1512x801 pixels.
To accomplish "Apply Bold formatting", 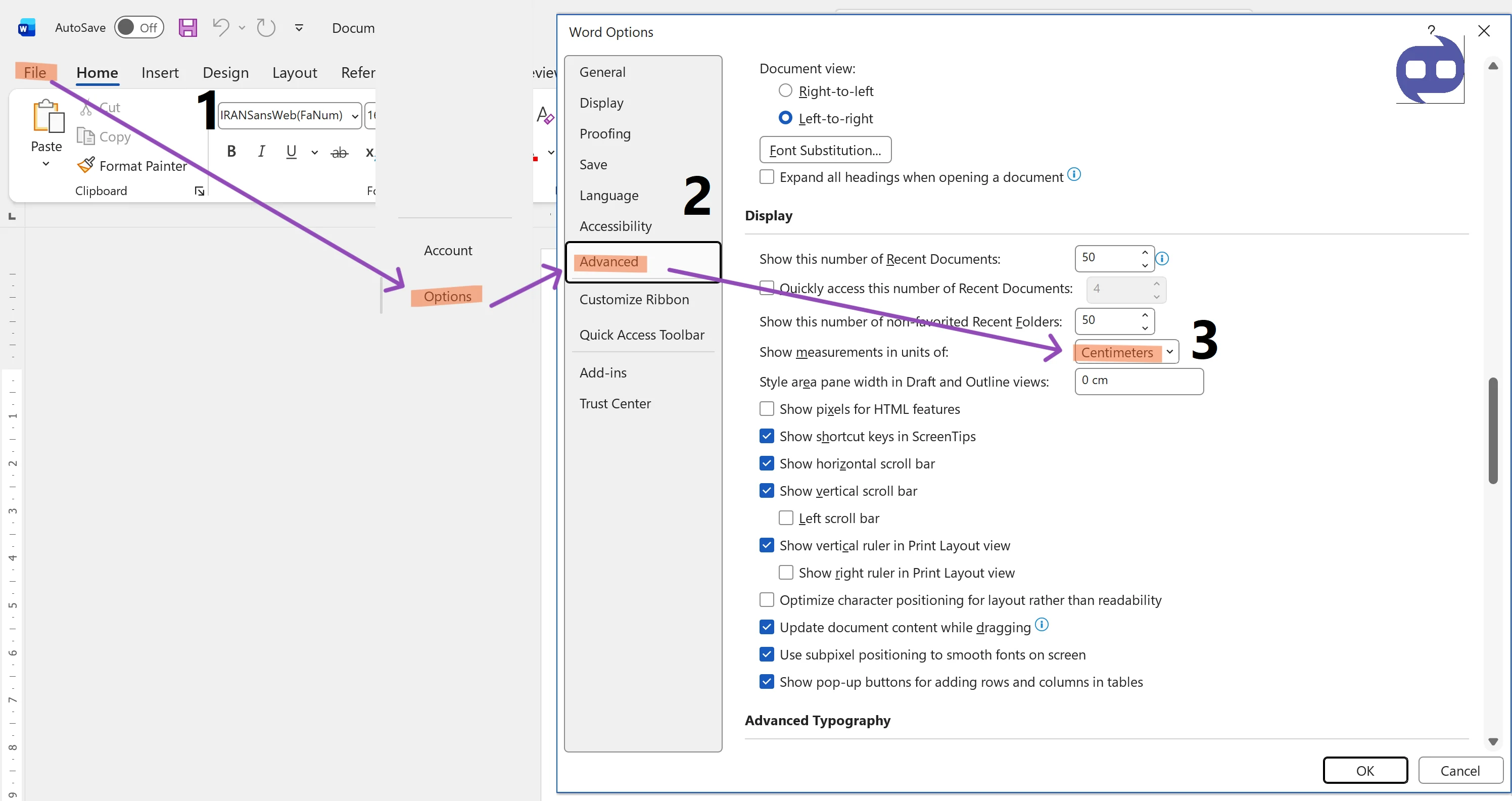I will coord(231,152).
